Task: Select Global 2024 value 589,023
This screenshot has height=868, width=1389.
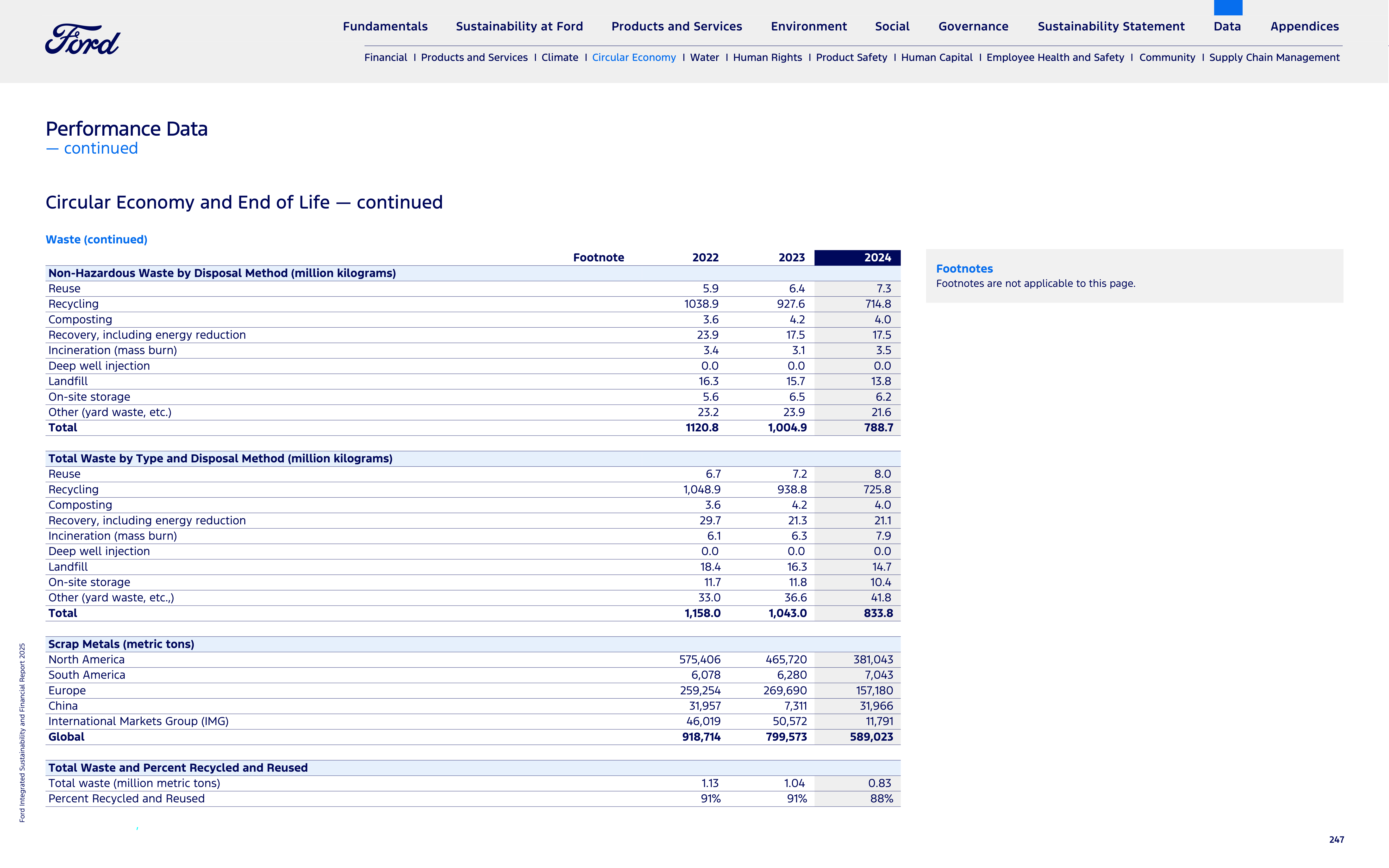Action: [x=872, y=737]
